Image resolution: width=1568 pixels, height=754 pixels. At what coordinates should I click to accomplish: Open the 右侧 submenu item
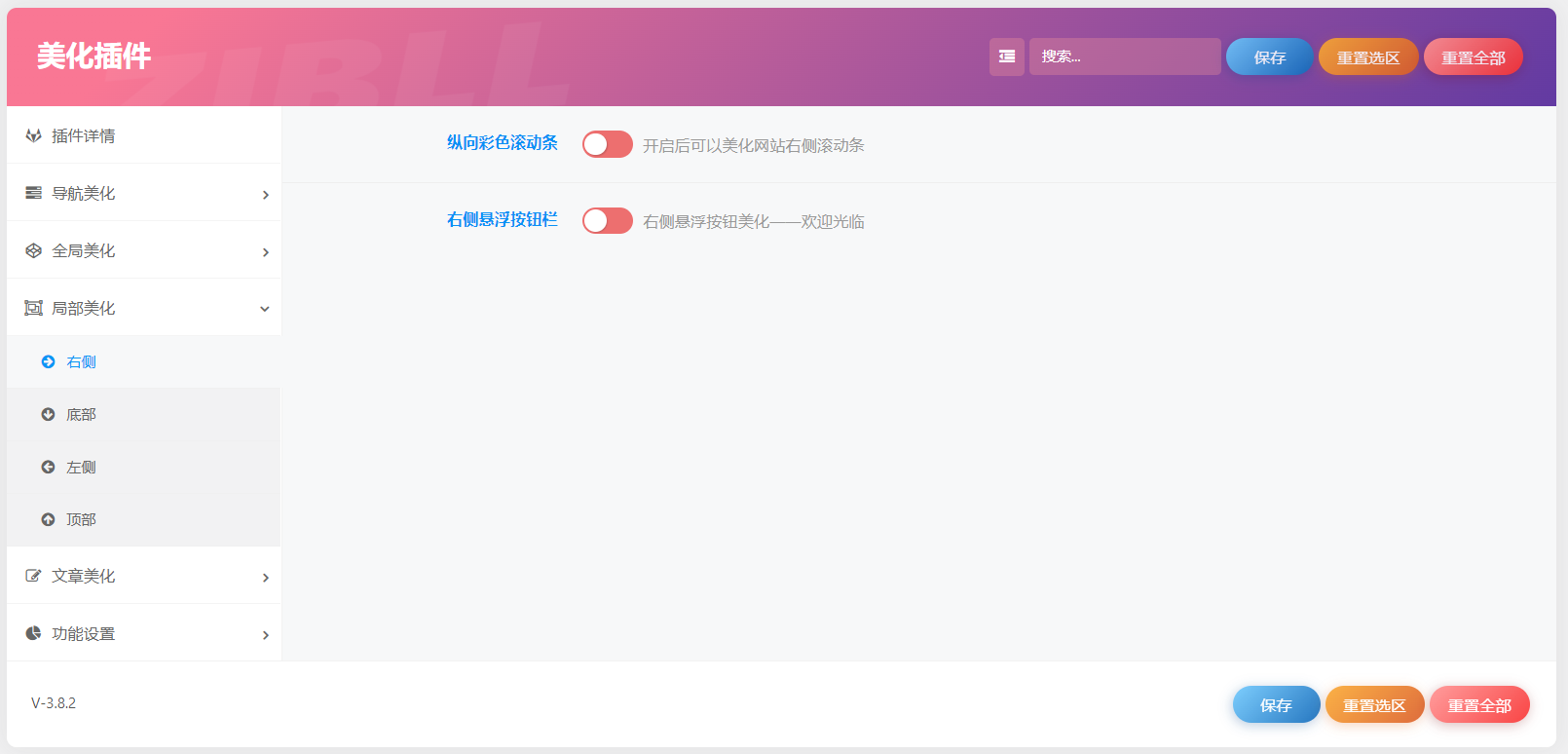tap(81, 362)
